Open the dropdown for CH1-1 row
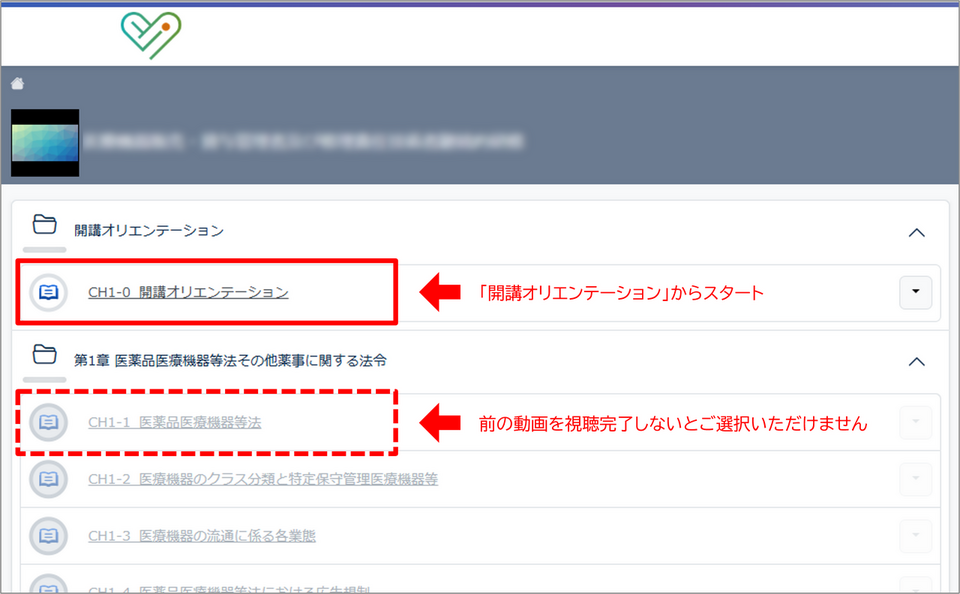Screen dimensions: 960x594 coord(916,423)
